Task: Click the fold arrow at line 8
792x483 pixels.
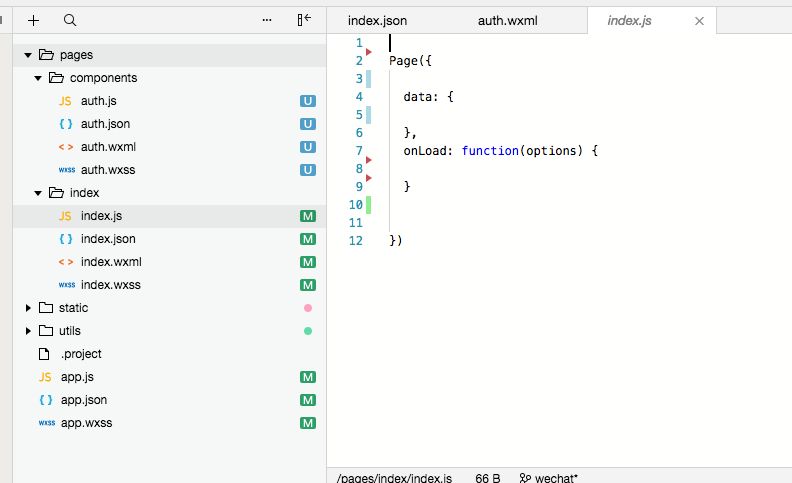Action: 369,160
